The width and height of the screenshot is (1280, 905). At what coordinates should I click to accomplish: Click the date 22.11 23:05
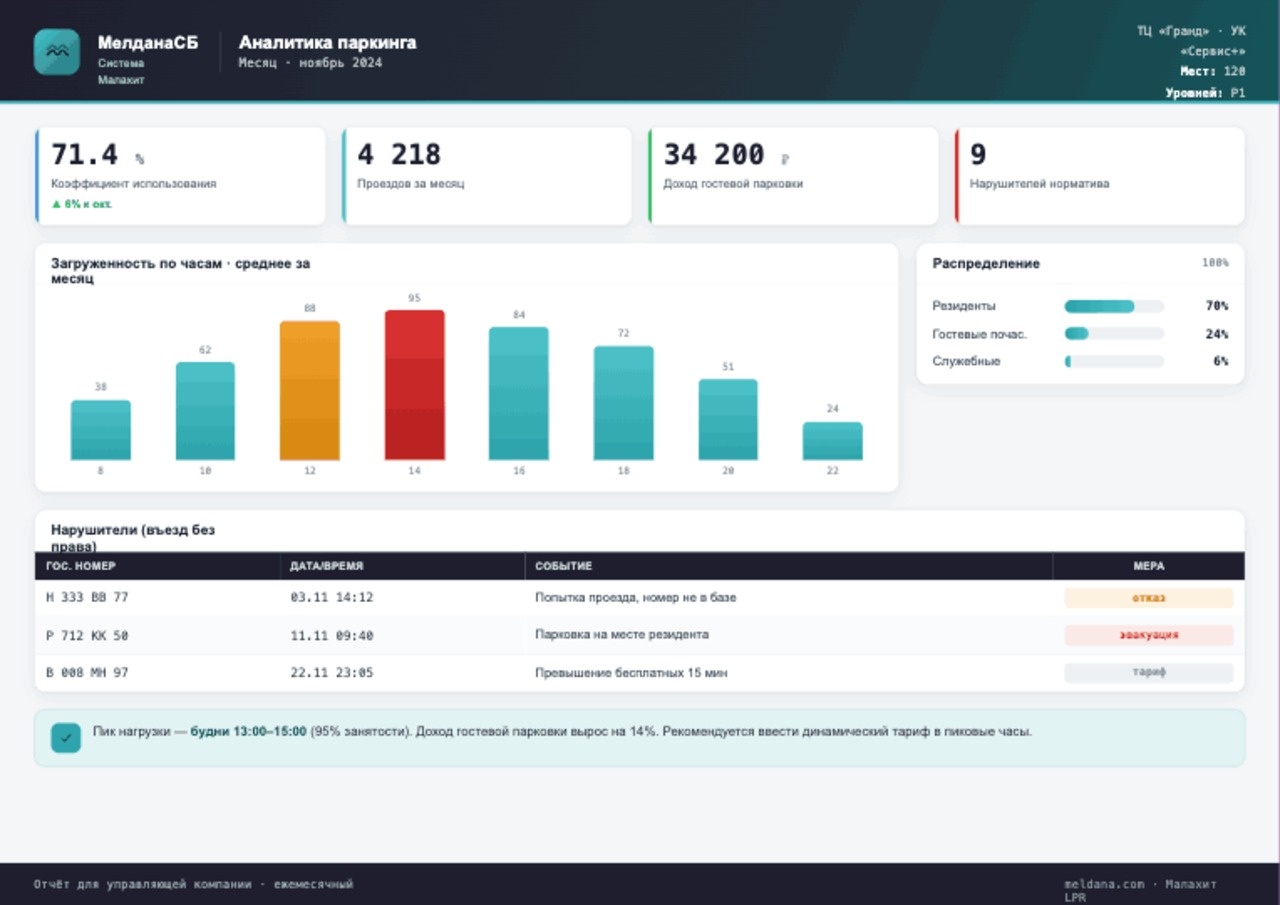tap(332, 673)
